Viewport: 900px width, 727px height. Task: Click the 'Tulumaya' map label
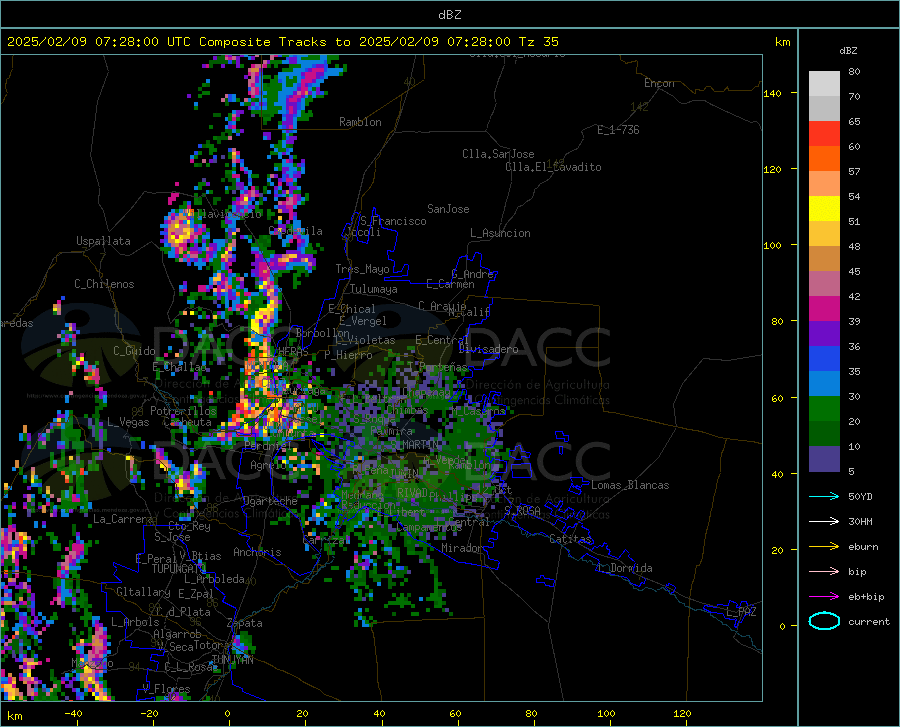374,289
